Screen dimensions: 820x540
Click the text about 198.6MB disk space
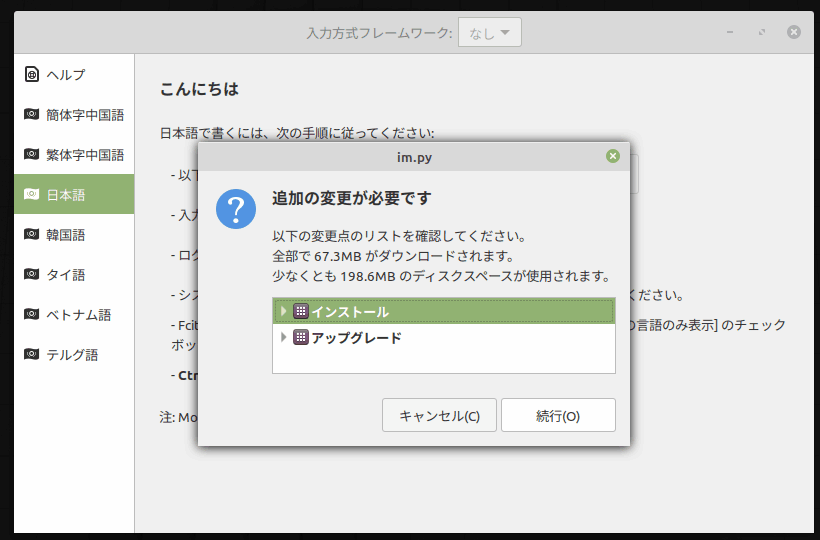click(441, 275)
